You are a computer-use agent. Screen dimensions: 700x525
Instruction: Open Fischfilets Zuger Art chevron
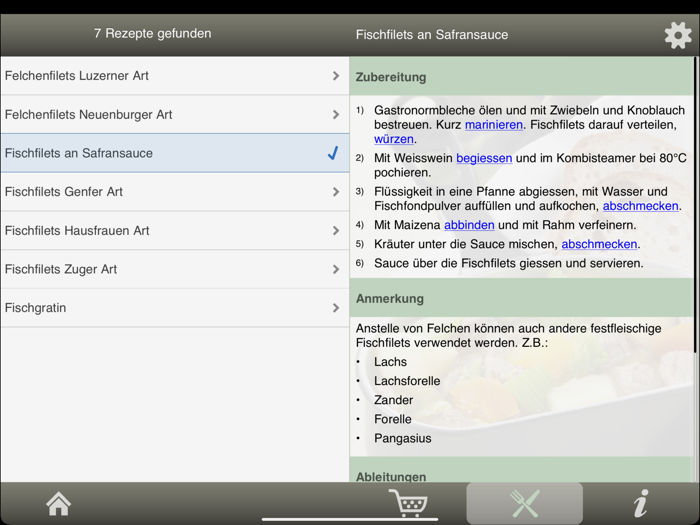tap(336, 269)
